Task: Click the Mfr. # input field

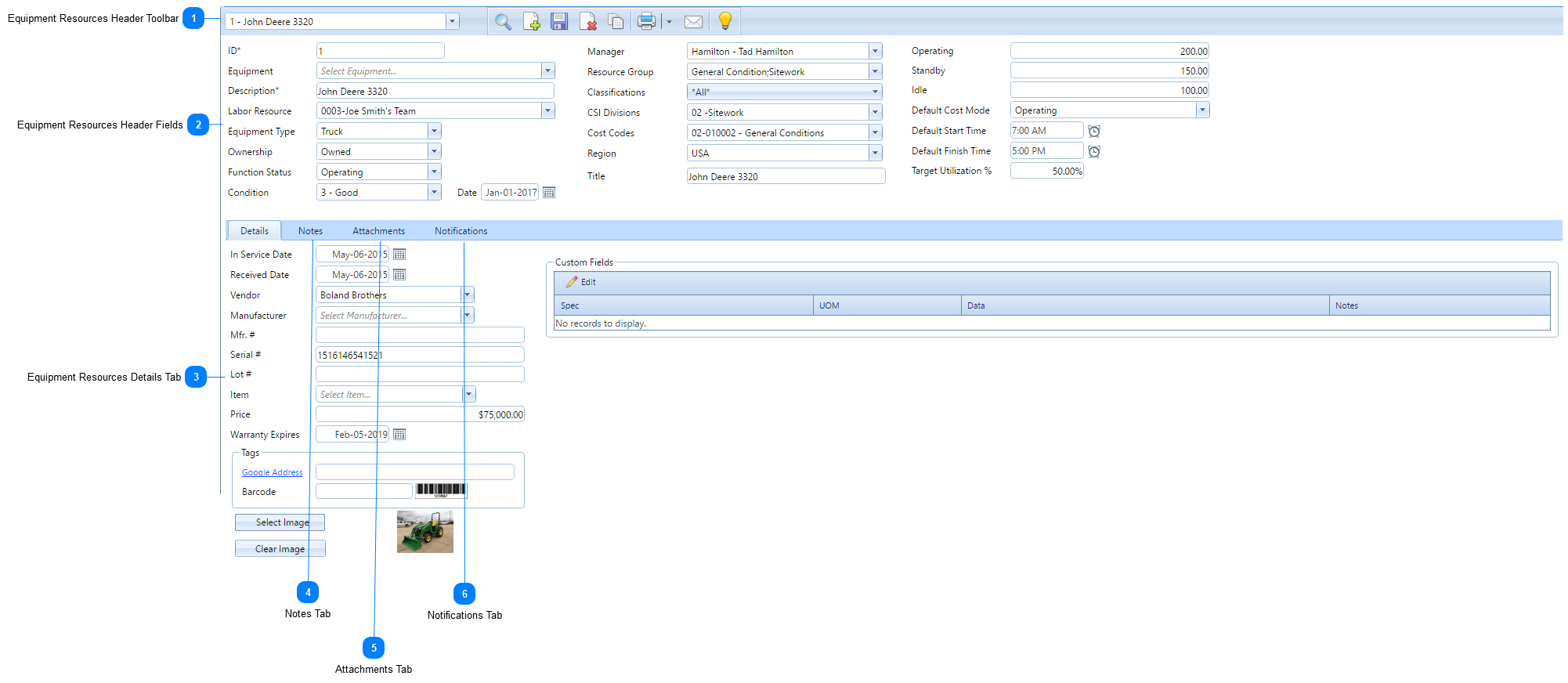Action: (x=420, y=335)
